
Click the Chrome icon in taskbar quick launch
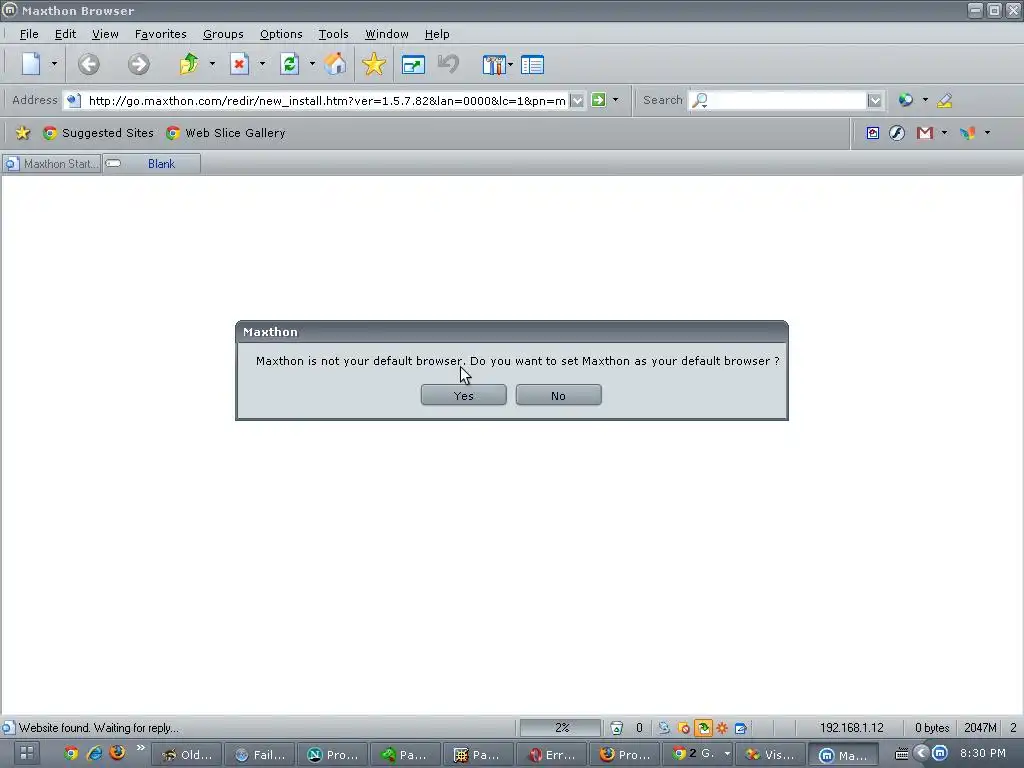[x=71, y=753]
